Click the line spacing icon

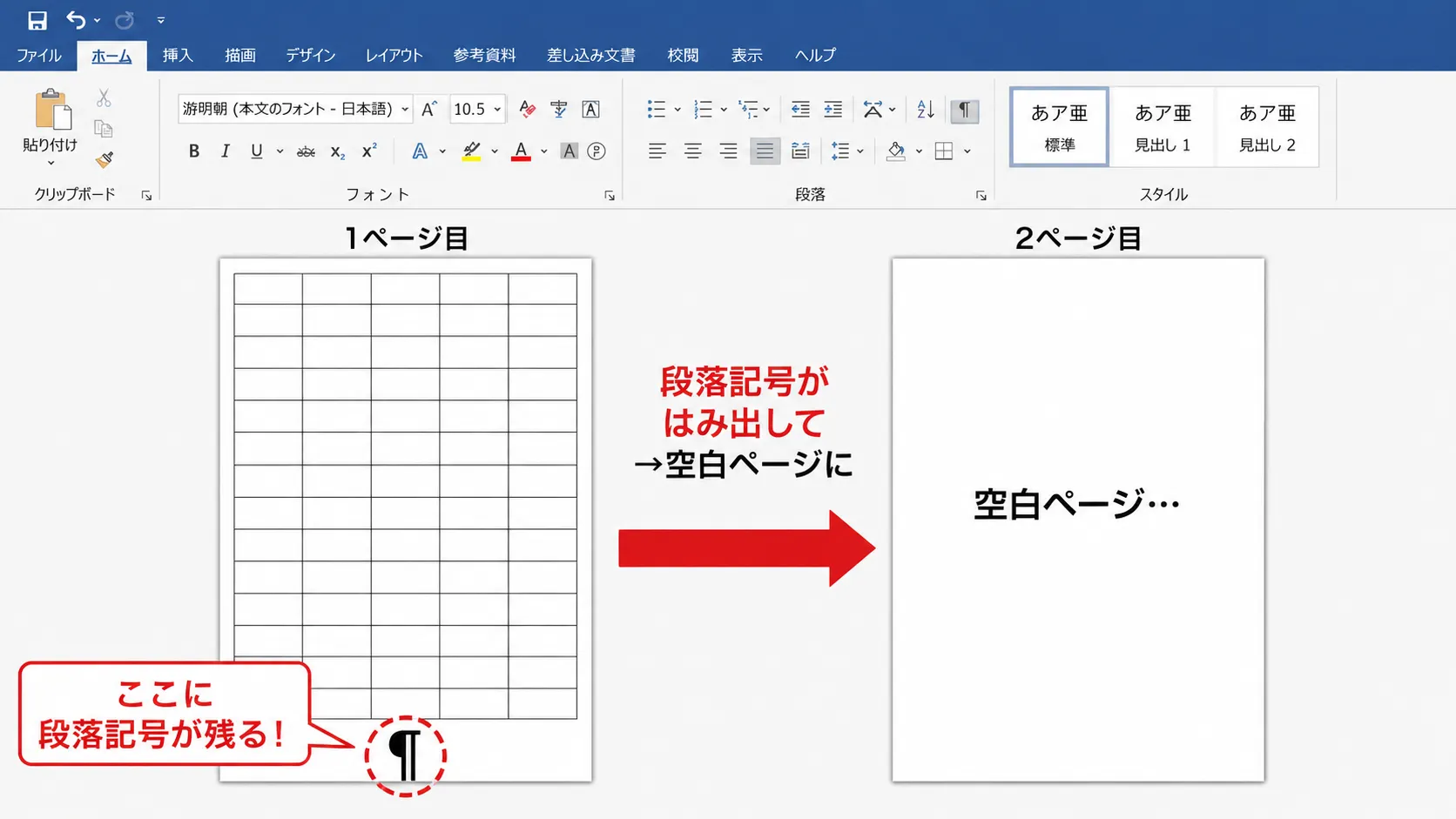coord(840,151)
